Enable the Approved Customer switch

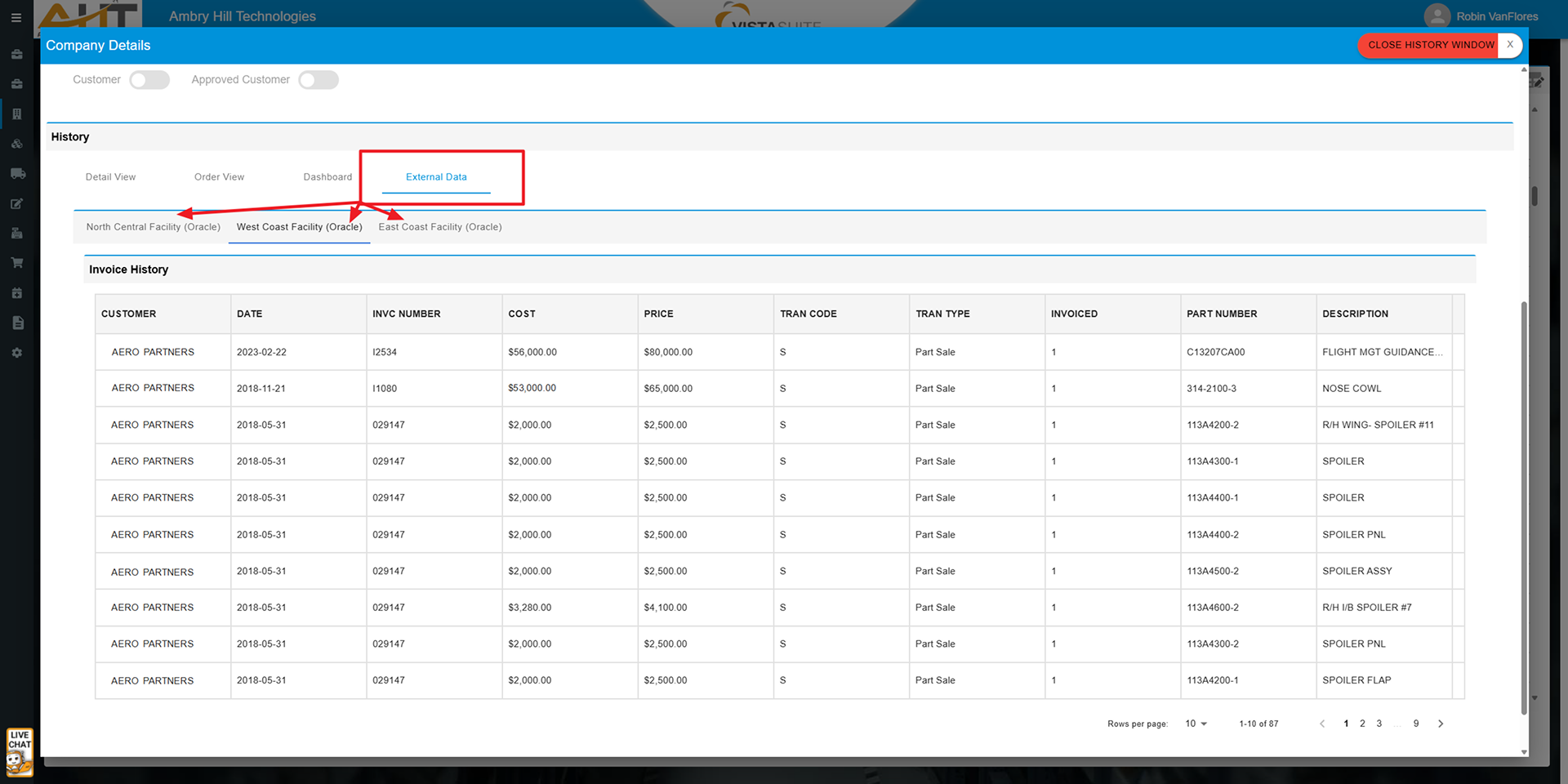pos(318,80)
